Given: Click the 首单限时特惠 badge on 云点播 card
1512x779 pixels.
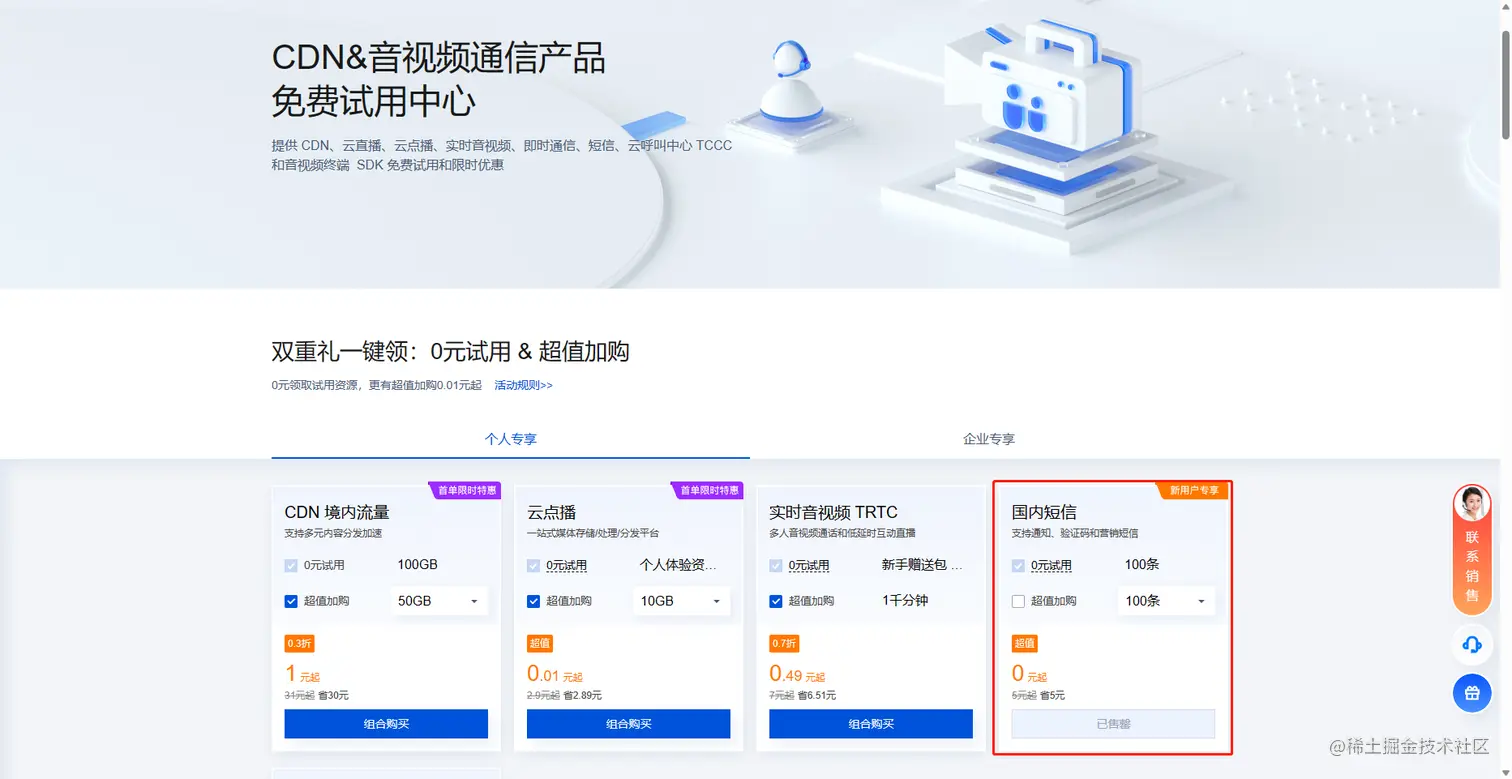Looking at the screenshot, I should point(707,490).
